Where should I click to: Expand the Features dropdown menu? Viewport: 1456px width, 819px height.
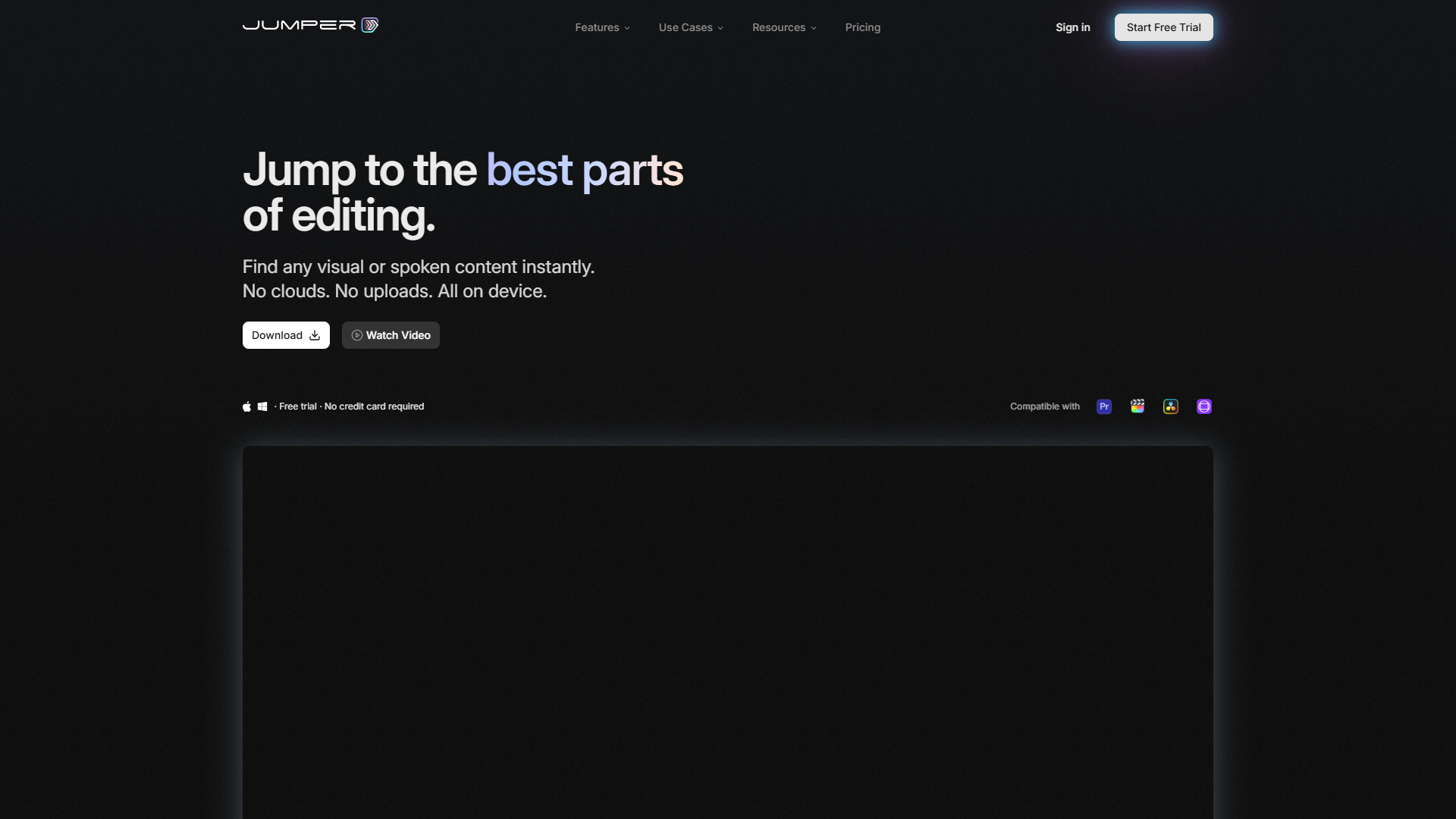pyautogui.click(x=602, y=27)
